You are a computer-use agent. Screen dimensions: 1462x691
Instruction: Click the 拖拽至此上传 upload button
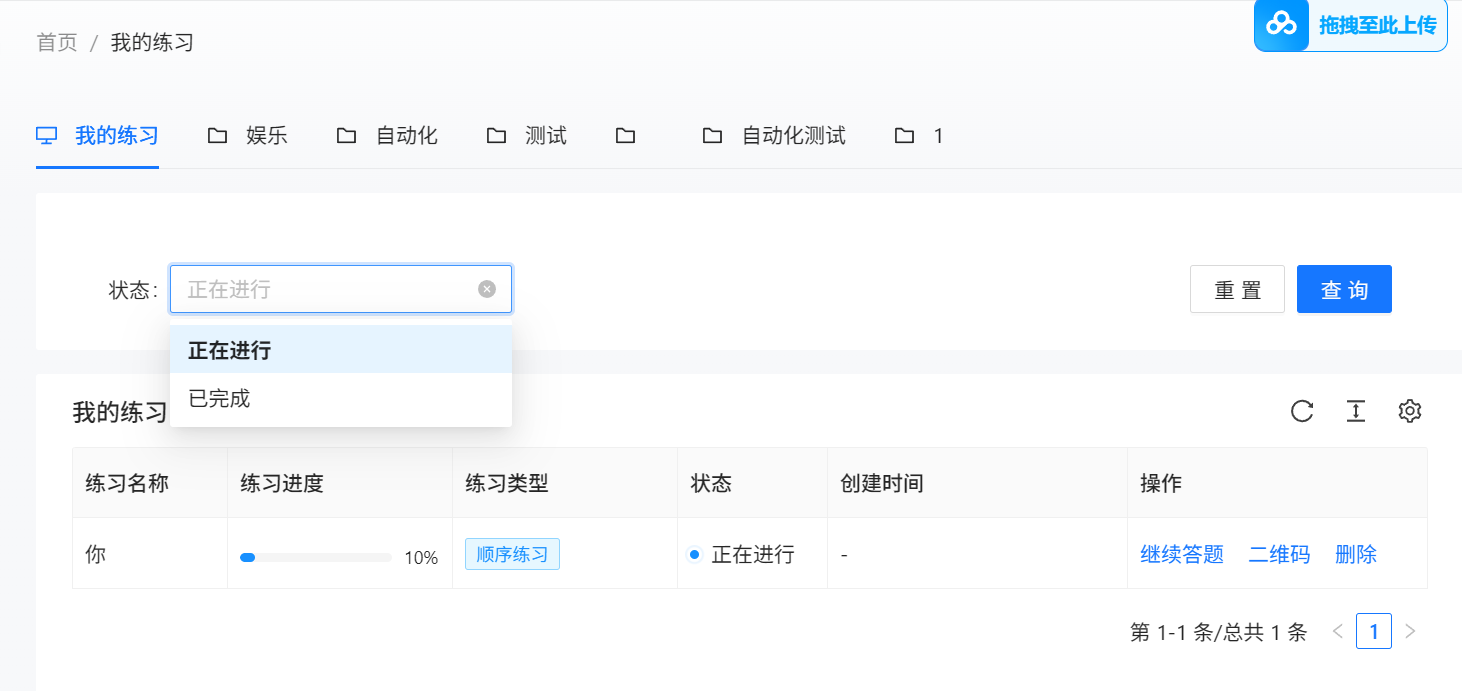(x=1351, y=25)
